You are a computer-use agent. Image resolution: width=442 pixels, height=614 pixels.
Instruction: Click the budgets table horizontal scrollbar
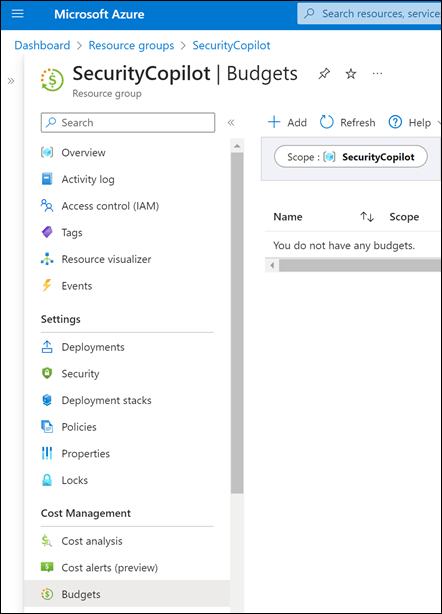[360, 266]
